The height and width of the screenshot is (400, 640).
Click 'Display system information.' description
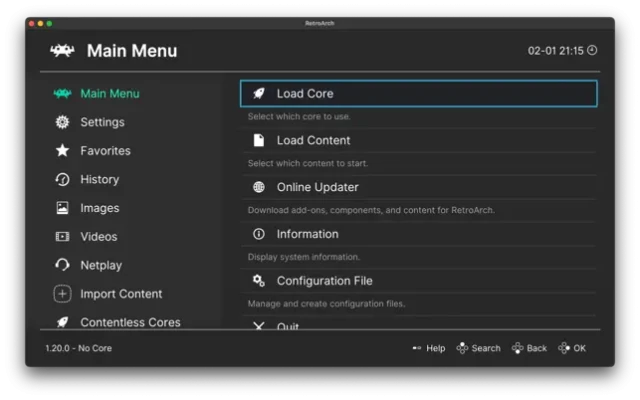tap(304, 257)
